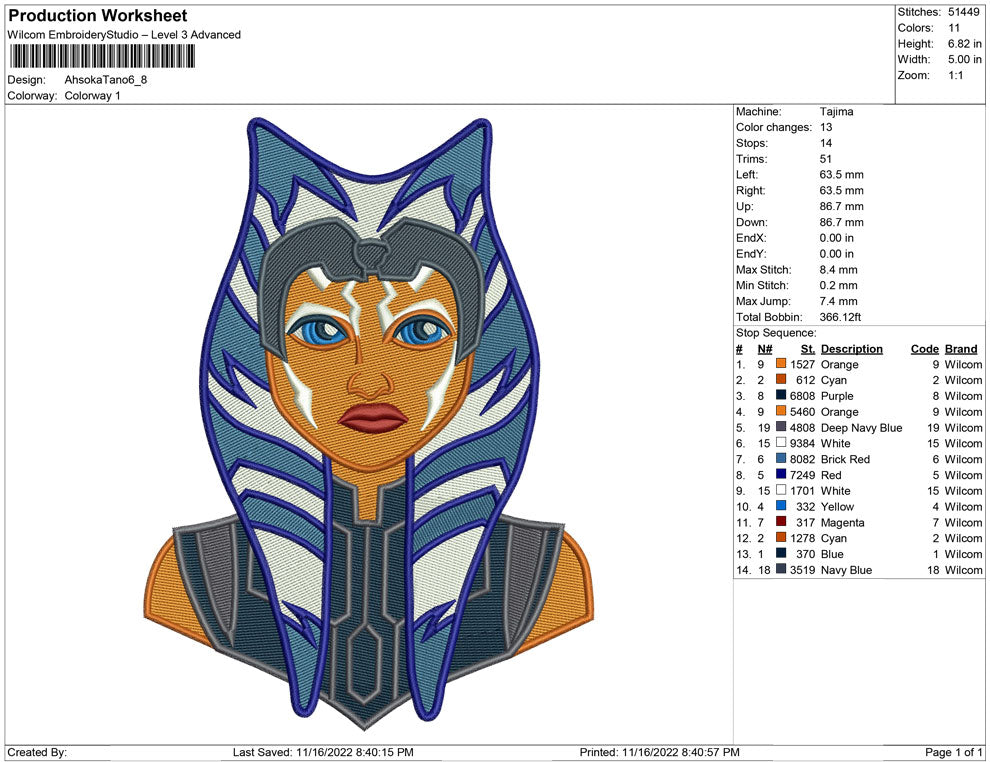Click the Stops value 14

[826, 143]
